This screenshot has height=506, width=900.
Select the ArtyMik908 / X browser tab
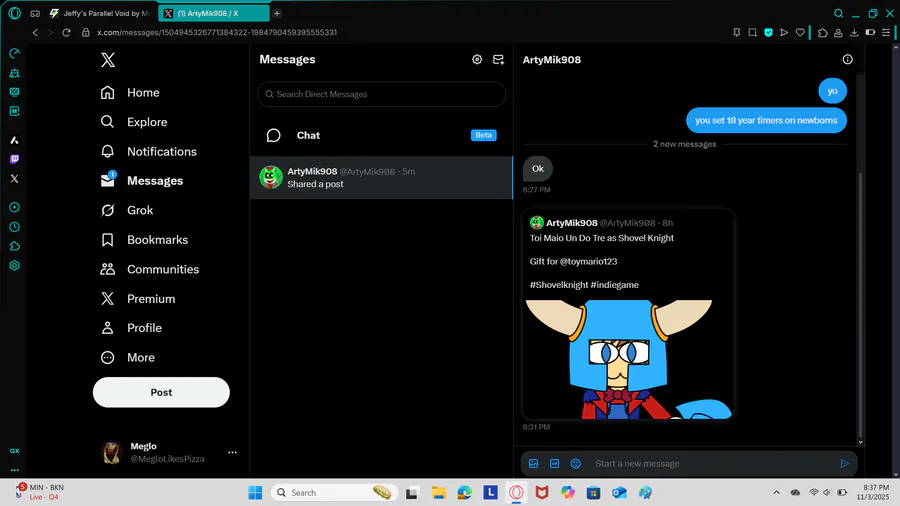pos(213,13)
